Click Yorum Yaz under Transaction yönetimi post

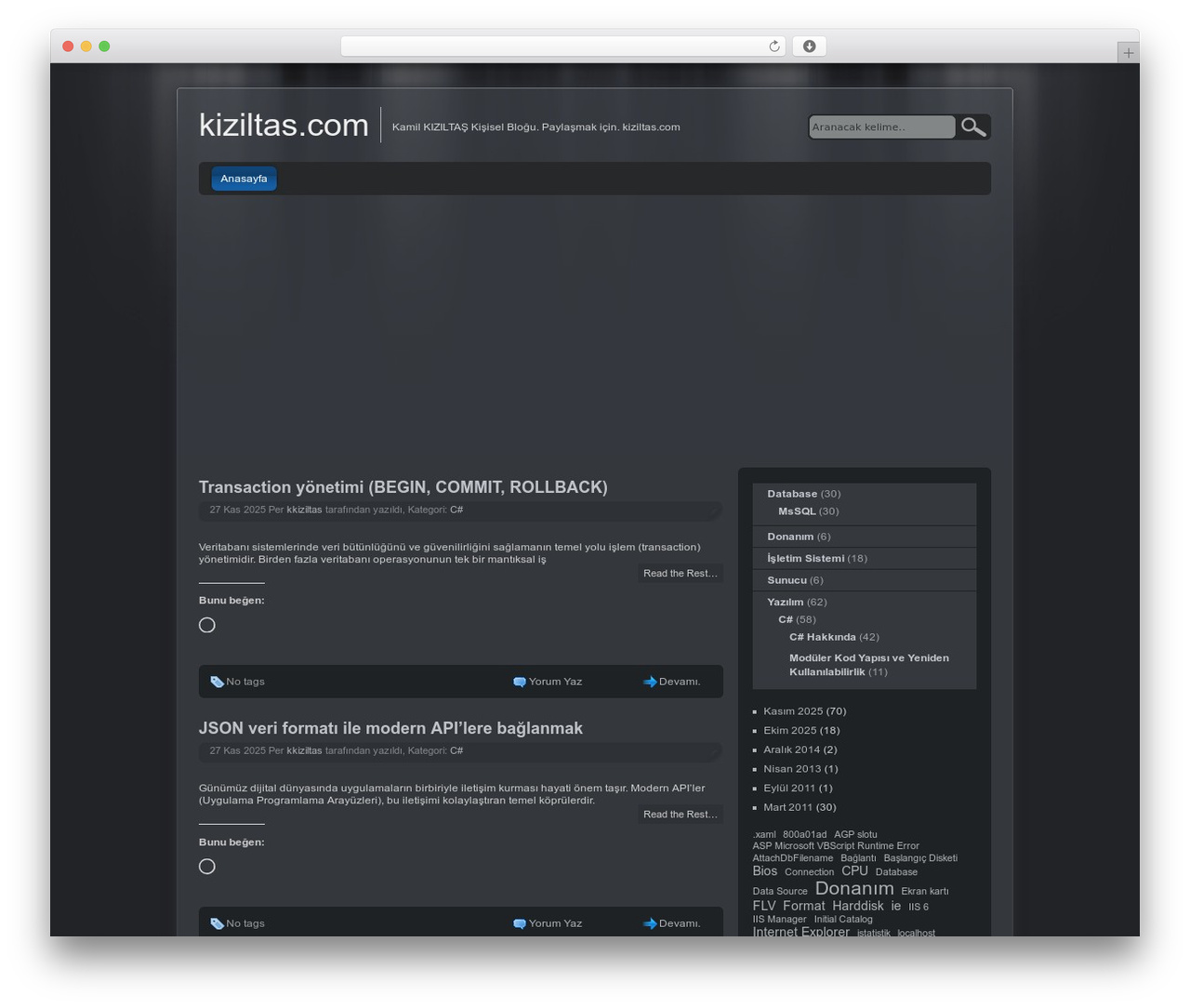[555, 682]
